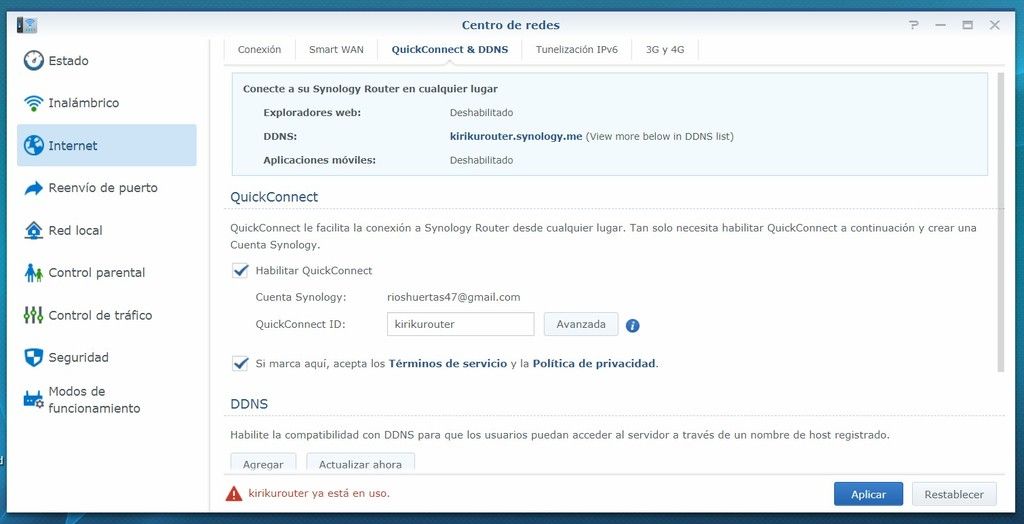The width and height of the screenshot is (1024, 524).
Task: Open the Modos de funcionamiento router icon
Action: (x=33, y=399)
